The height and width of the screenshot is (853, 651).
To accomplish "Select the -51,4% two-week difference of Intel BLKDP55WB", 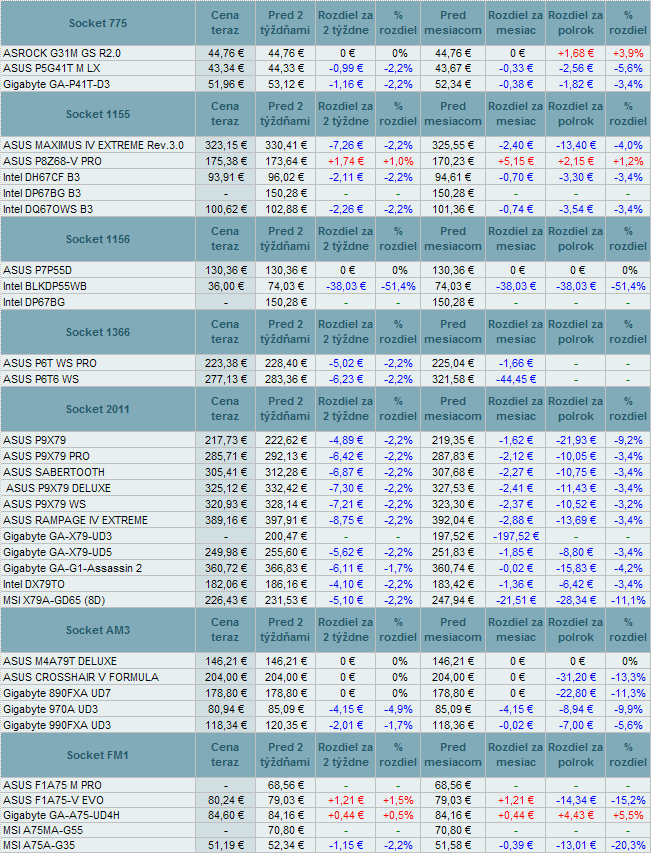I will 399,286.
